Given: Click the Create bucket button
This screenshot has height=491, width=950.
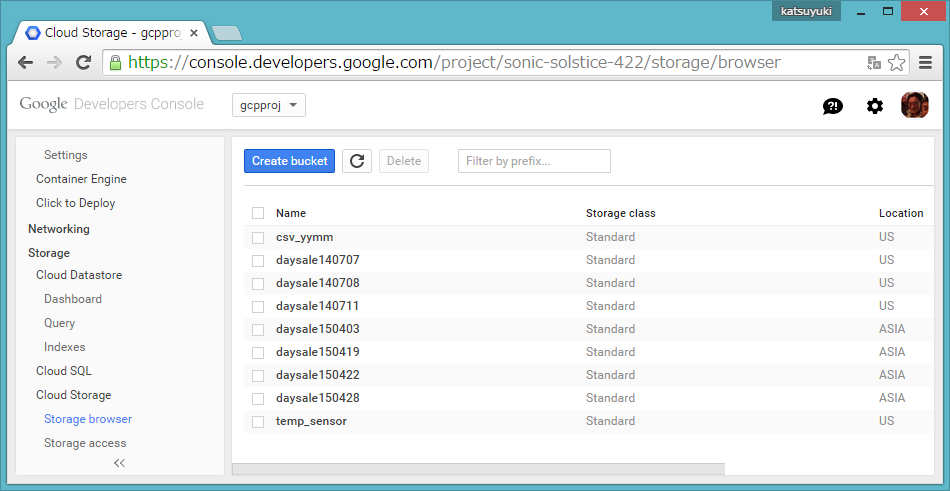Looking at the screenshot, I should click(x=290, y=161).
